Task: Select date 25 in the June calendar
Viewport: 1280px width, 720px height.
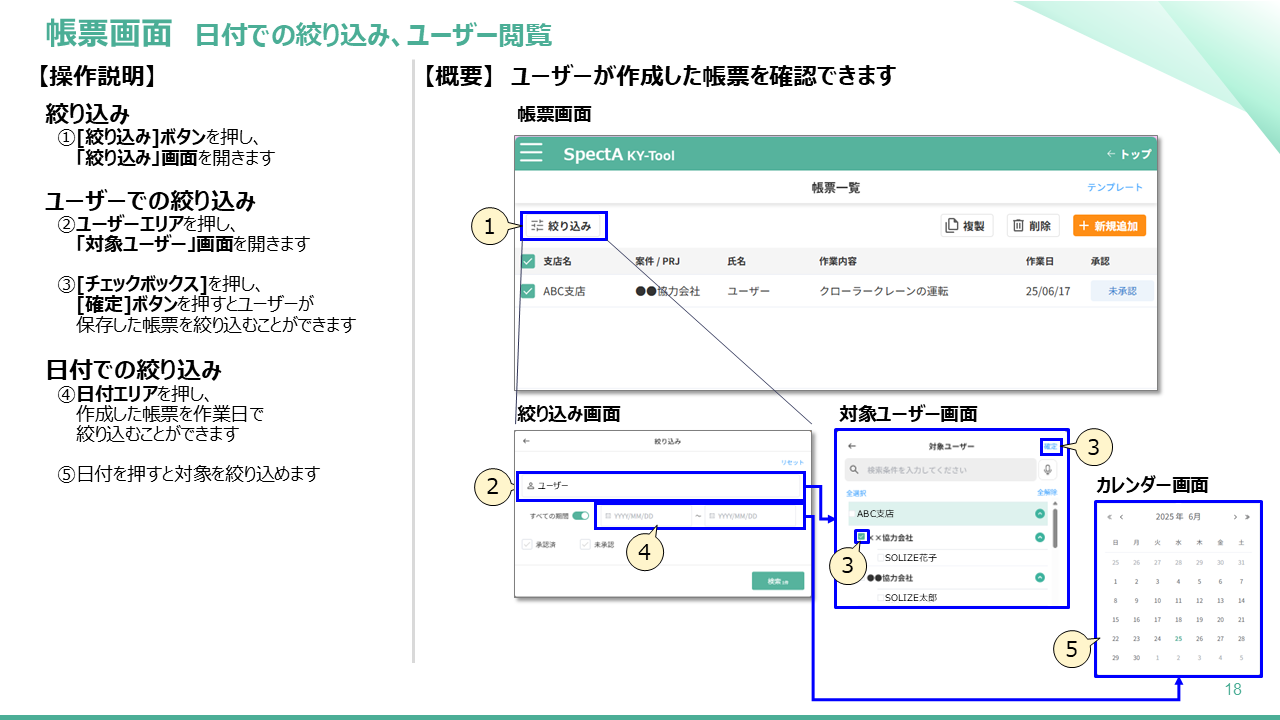Action: [x=1179, y=638]
